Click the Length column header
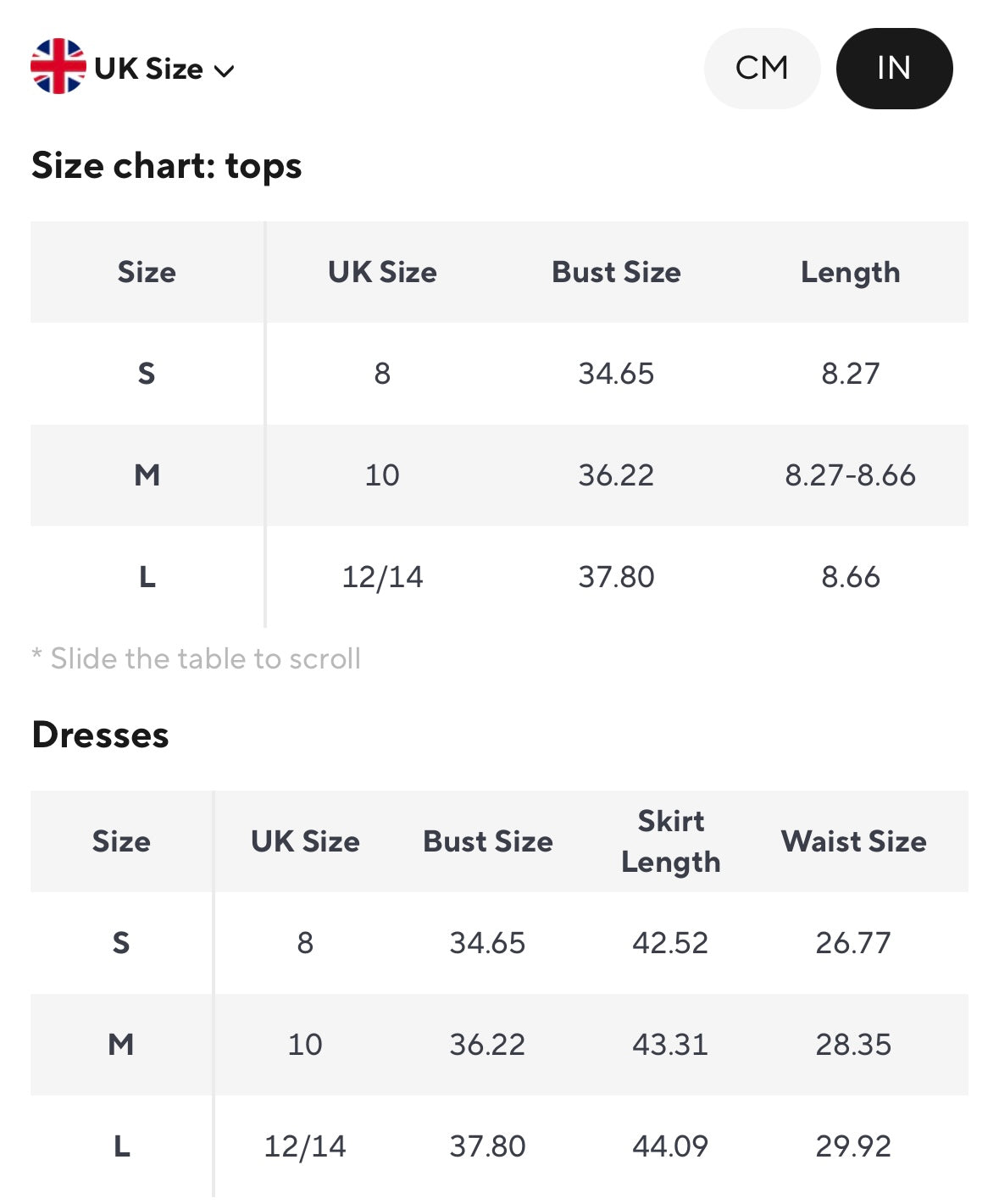The width and height of the screenshot is (999, 1204). [x=850, y=272]
